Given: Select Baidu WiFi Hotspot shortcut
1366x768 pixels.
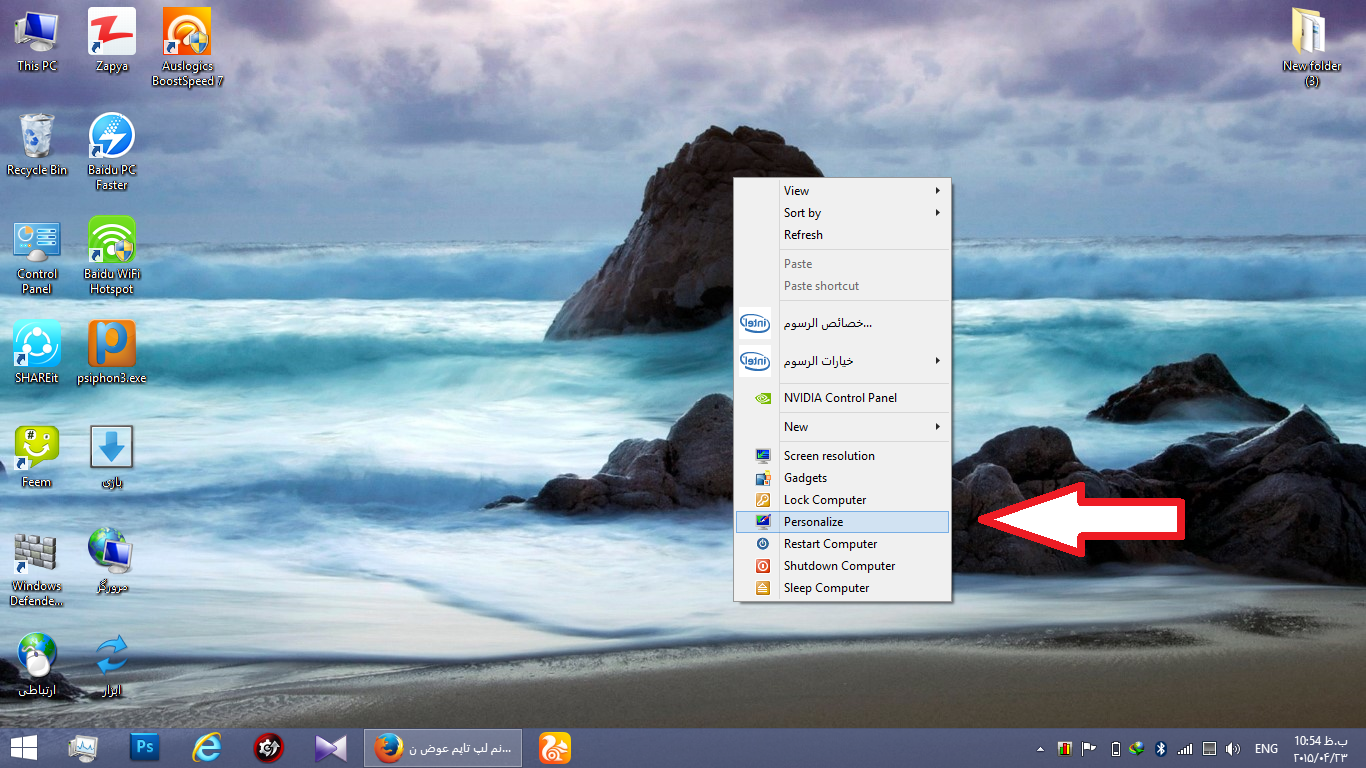Looking at the screenshot, I should point(112,257).
